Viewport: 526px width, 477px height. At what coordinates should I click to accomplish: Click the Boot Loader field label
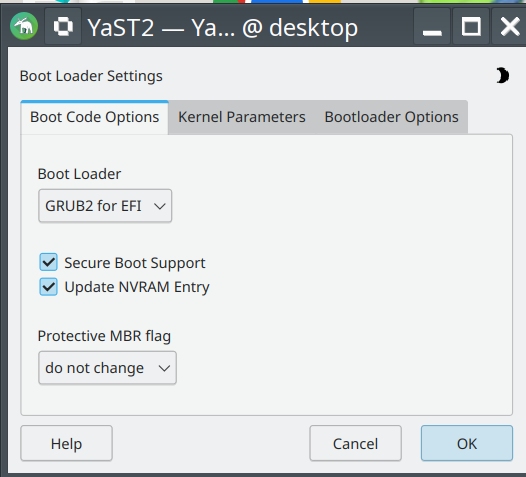pos(79,174)
